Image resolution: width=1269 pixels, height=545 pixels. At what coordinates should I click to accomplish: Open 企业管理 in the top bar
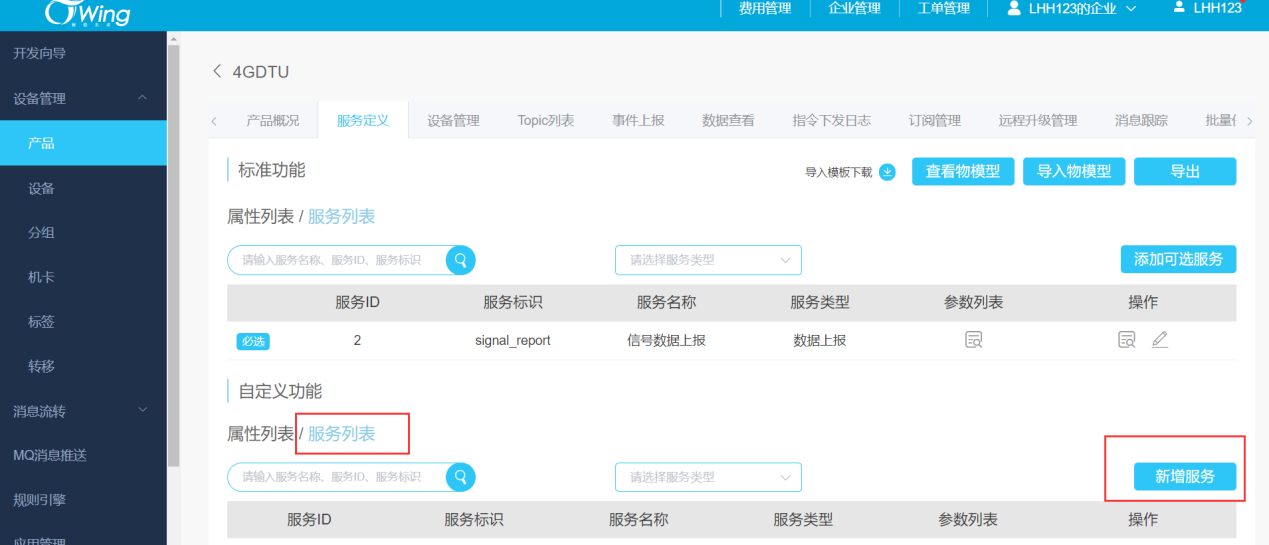[854, 8]
